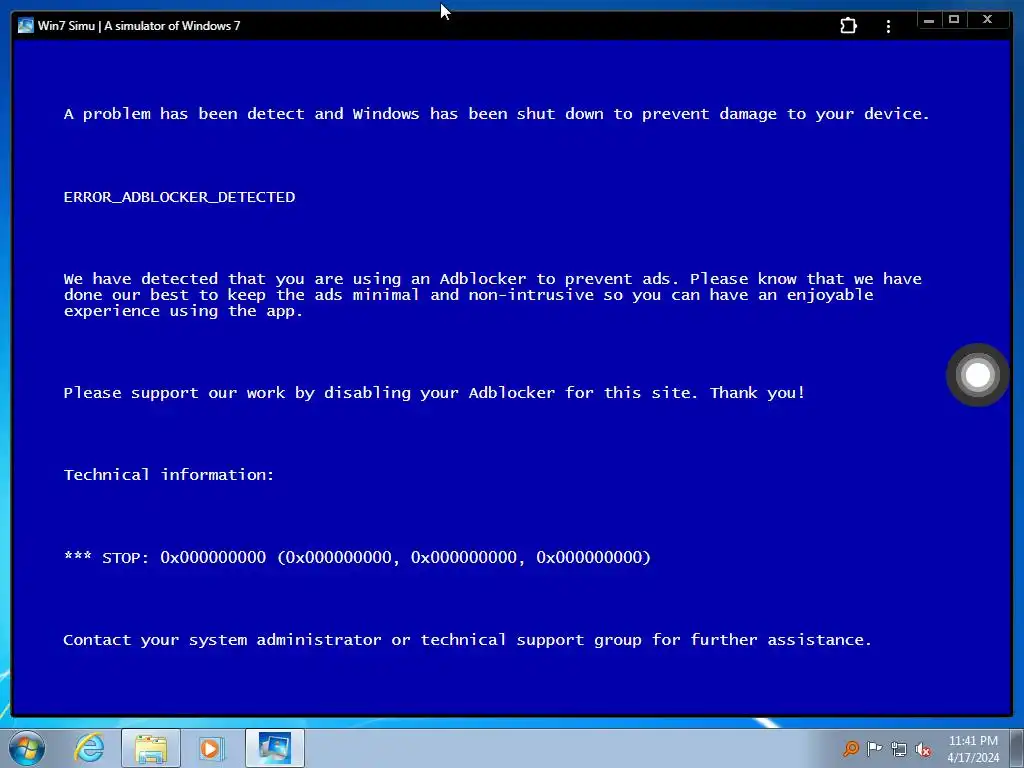Click the ERROR_ADBLOCKER_DETECTED text
Viewport: 1024px width, 768px height.
click(180, 197)
